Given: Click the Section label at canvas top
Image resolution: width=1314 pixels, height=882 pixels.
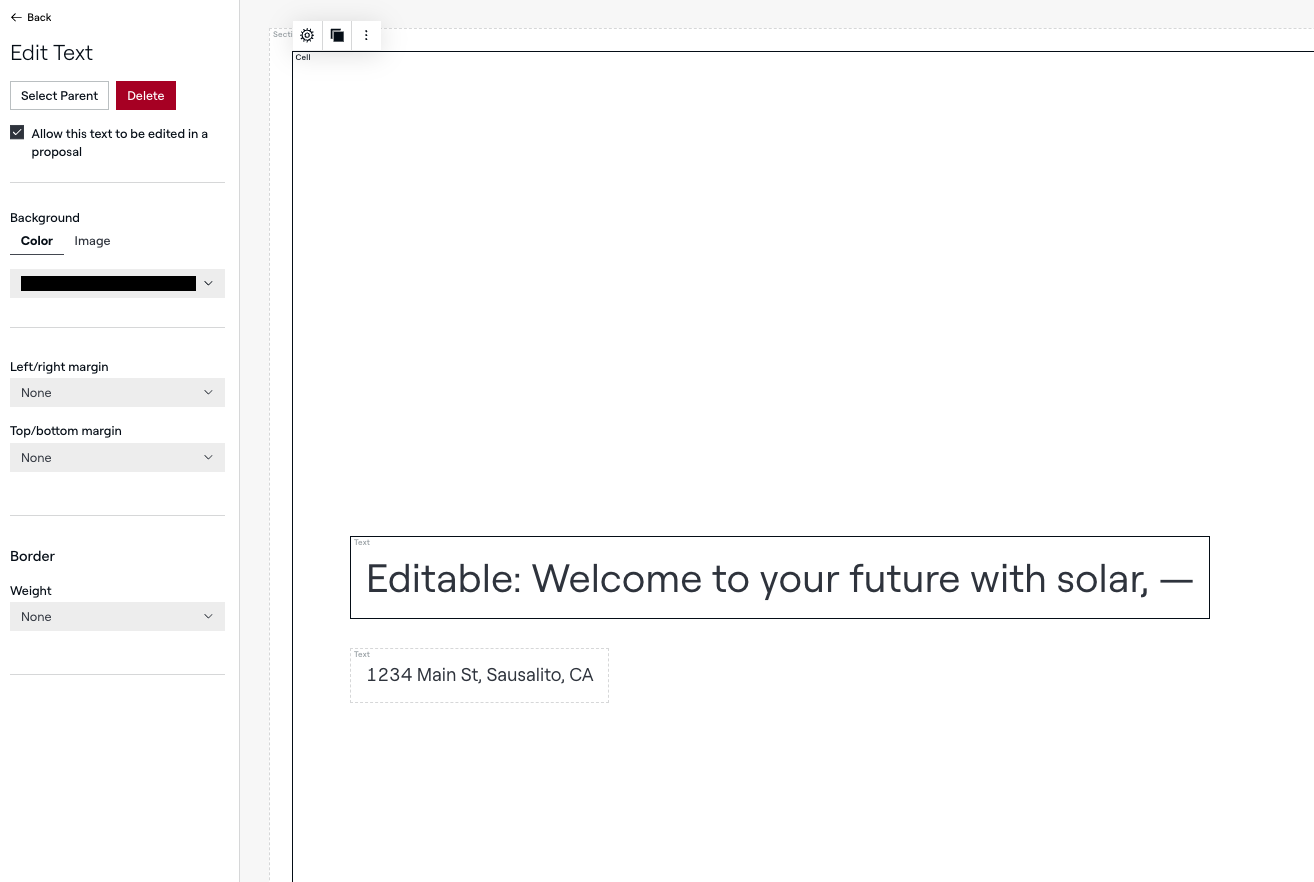Looking at the screenshot, I should tap(281, 34).
